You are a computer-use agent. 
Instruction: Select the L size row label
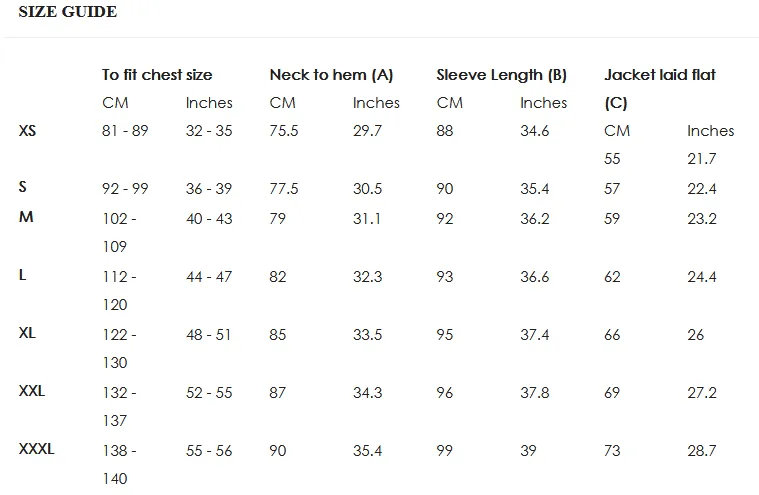click(22, 275)
